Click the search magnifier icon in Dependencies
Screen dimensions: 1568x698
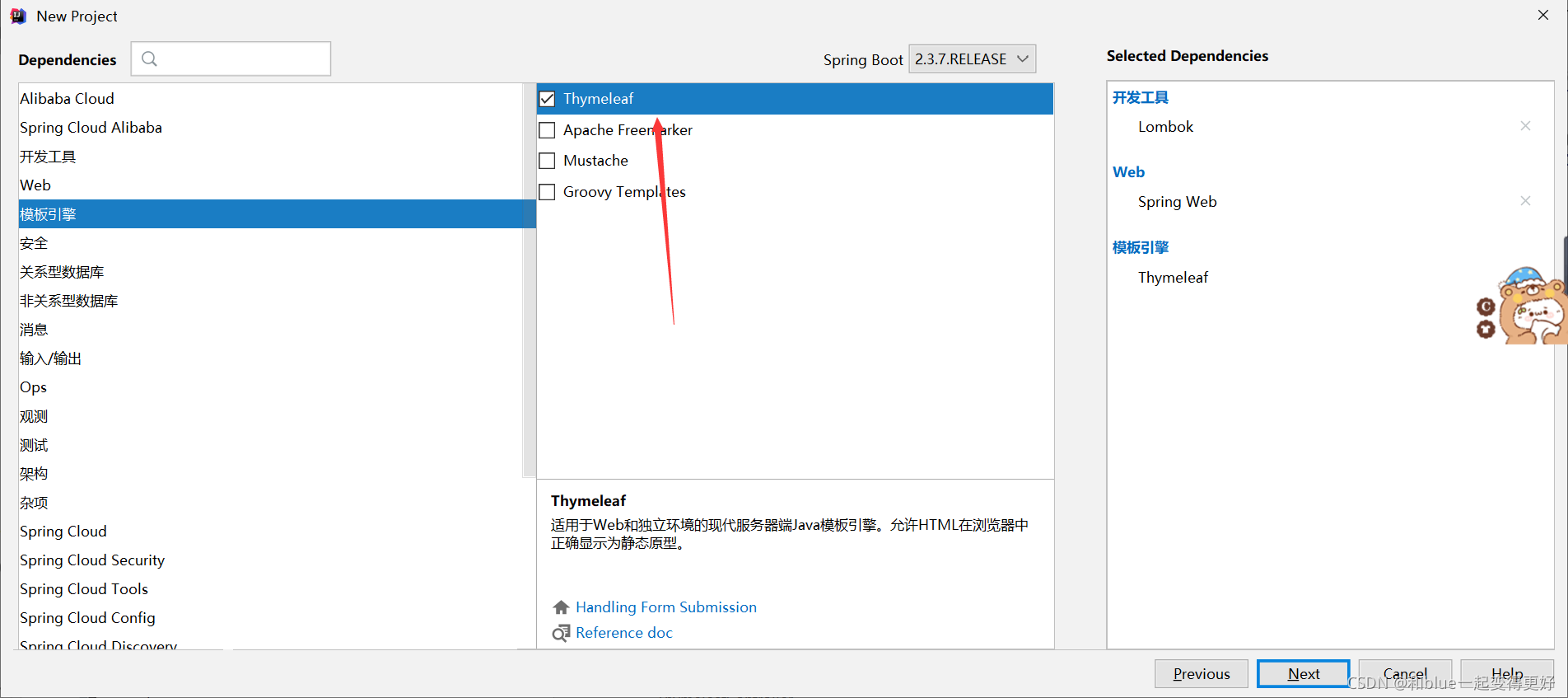pyautogui.click(x=149, y=59)
